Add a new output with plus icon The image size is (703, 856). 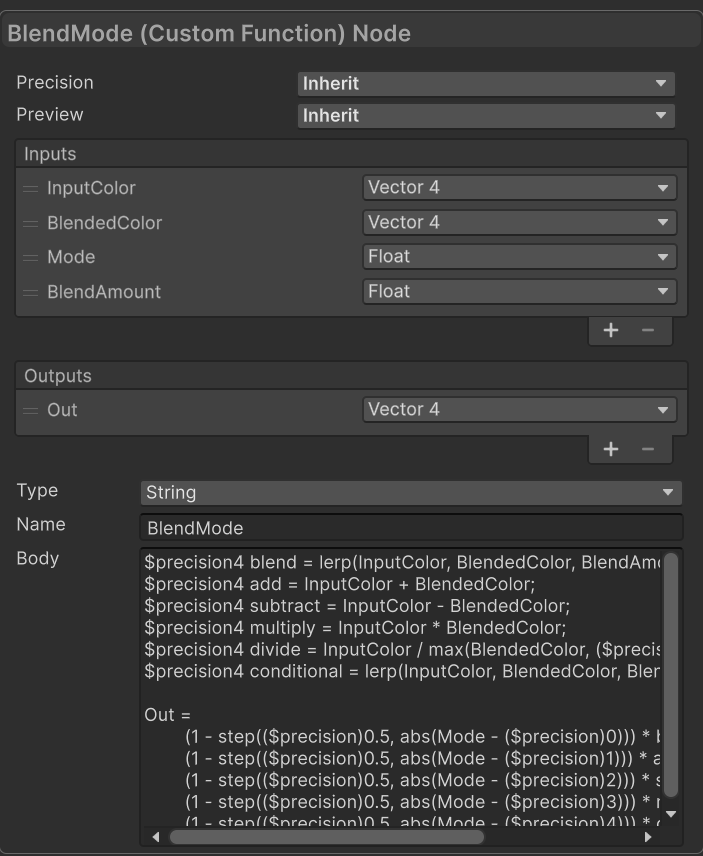pos(611,449)
